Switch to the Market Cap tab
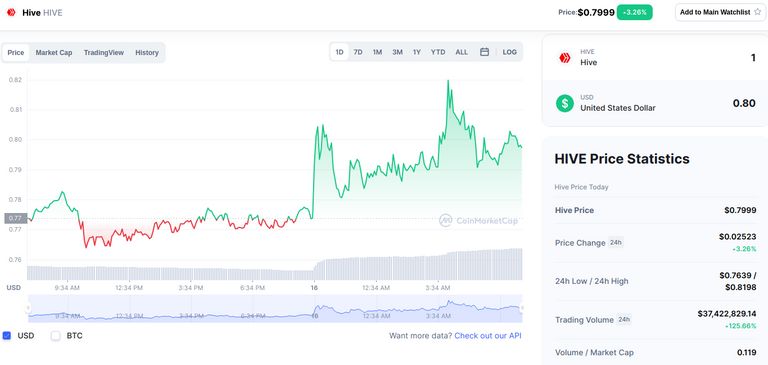This screenshot has height=365, width=768. [x=54, y=52]
